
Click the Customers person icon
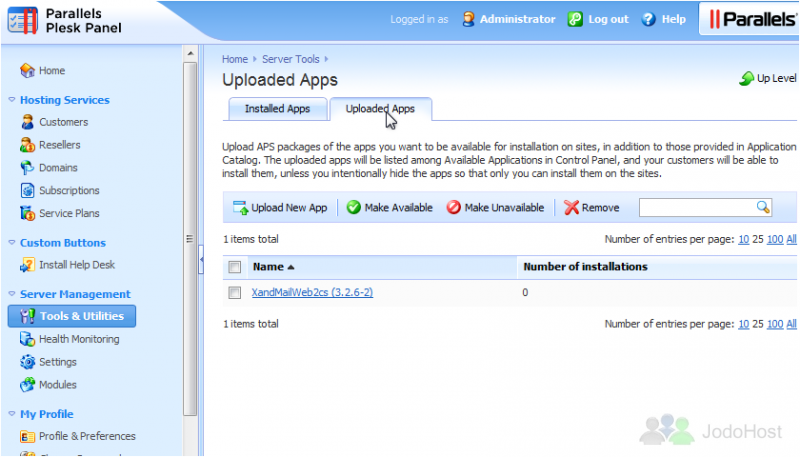tap(27, 122)
